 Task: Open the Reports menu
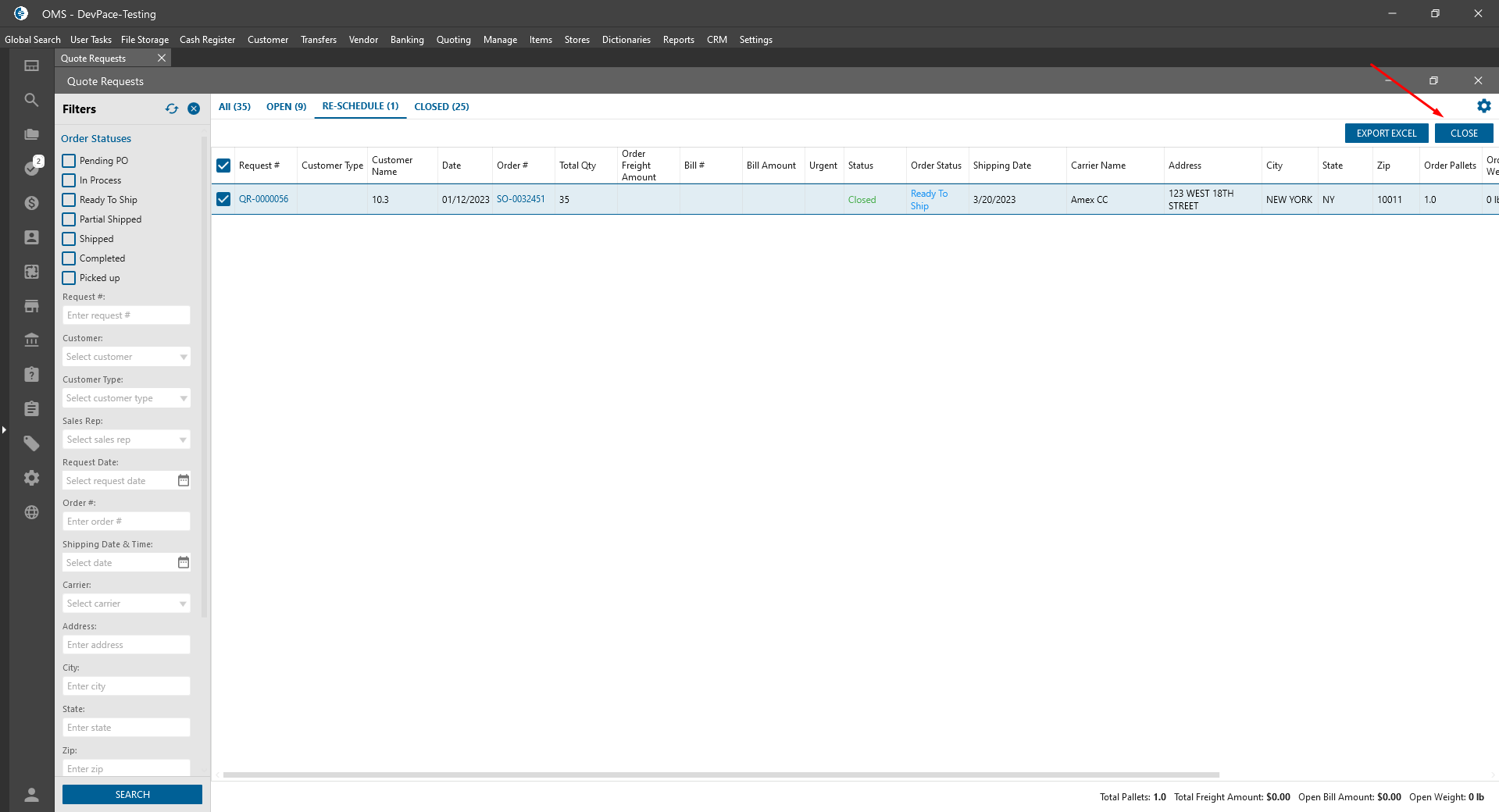pos(679,40)
